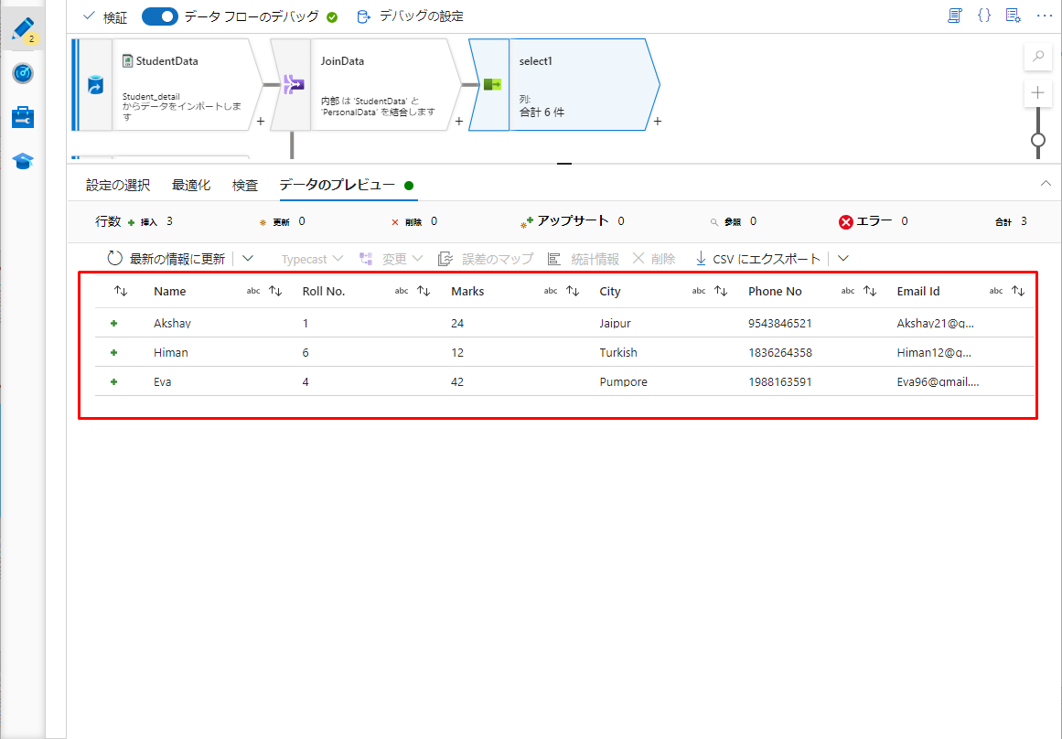Click CSV にエクスポート
This screenshot has height=739, width=1062.
758,259
